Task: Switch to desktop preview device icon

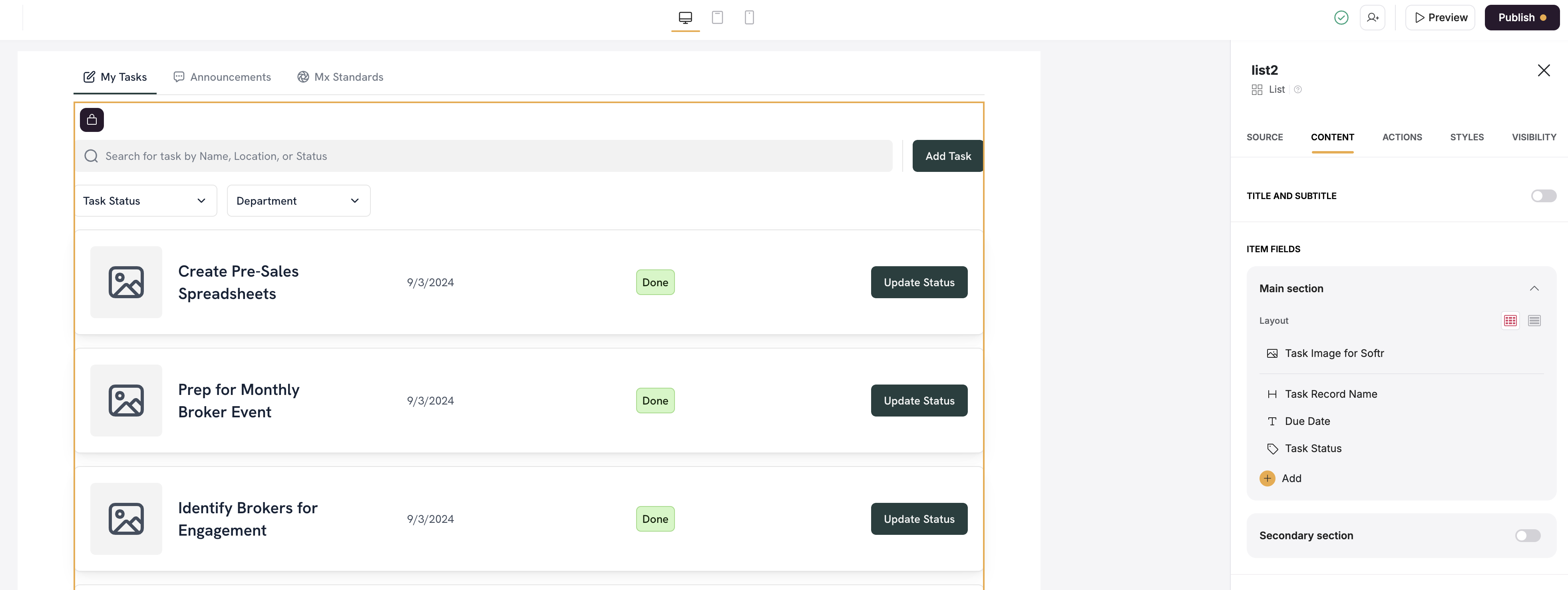Action: (685, 18)
